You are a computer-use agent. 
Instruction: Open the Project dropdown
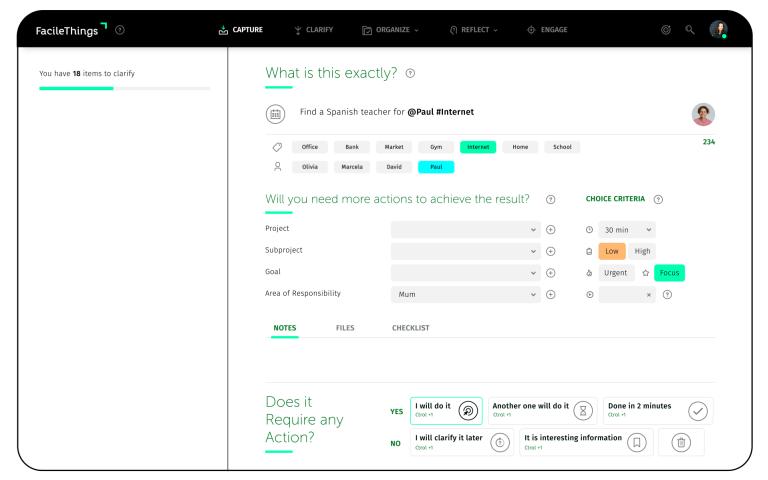coord(465,229)
